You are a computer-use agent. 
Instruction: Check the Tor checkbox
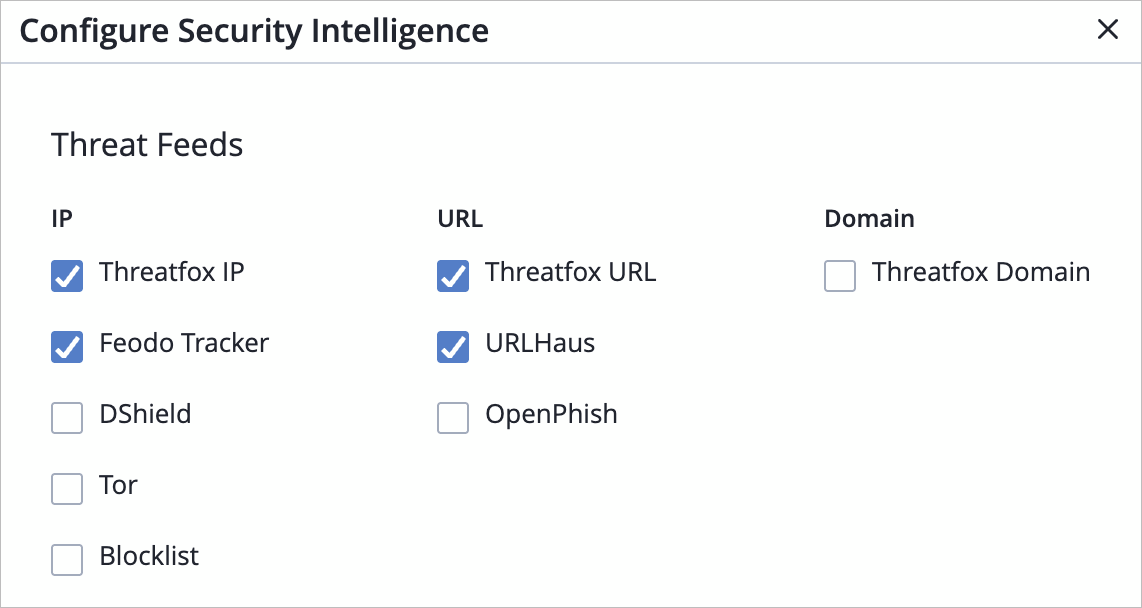[x=66, y=489]
